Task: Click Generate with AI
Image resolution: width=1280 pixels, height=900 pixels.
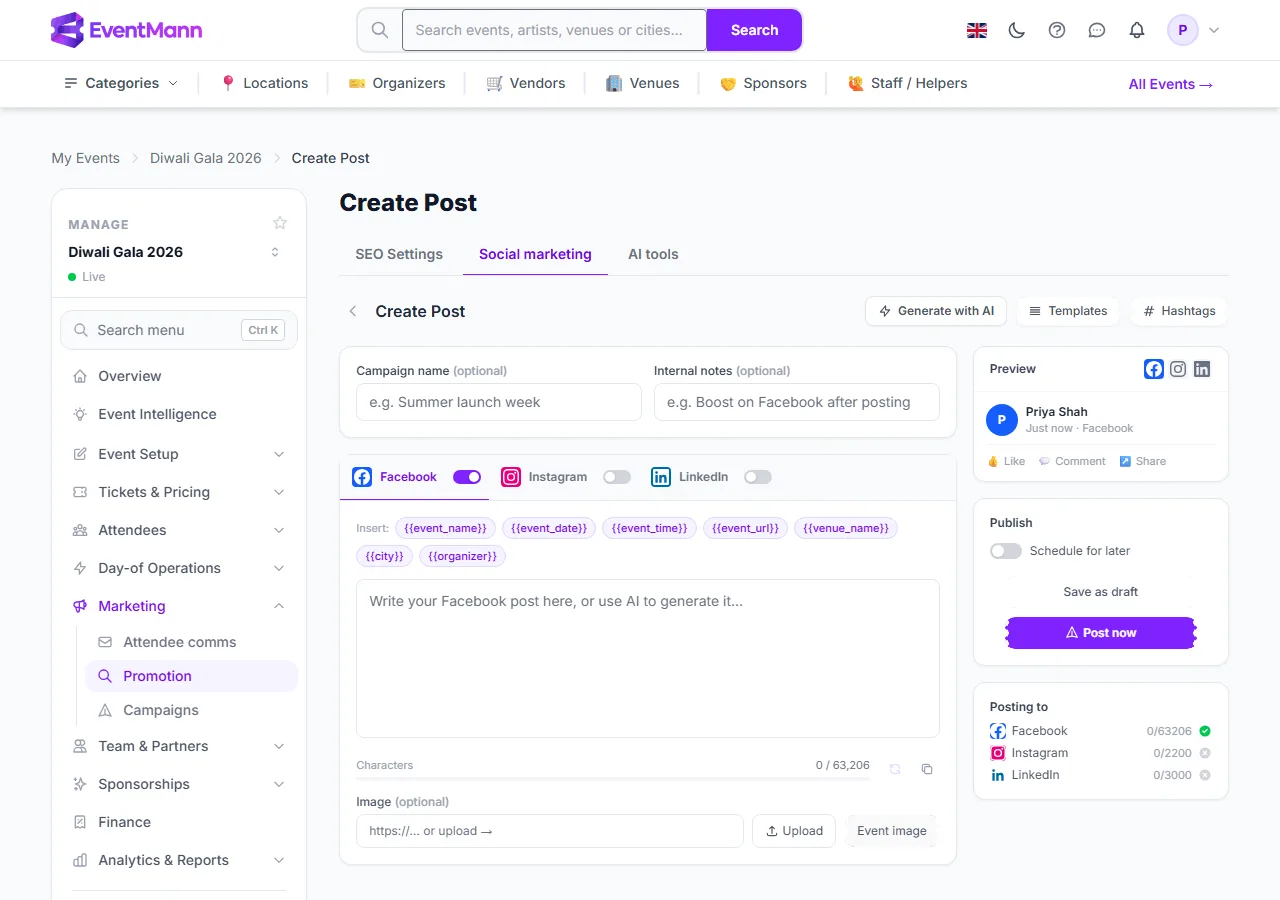Action: 936,311
